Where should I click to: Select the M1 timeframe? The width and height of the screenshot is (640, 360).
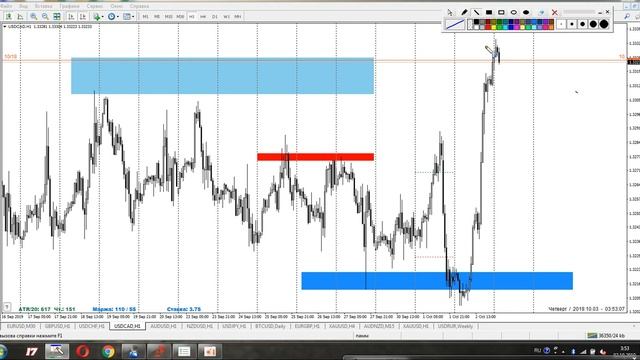[x=145, y=17]
